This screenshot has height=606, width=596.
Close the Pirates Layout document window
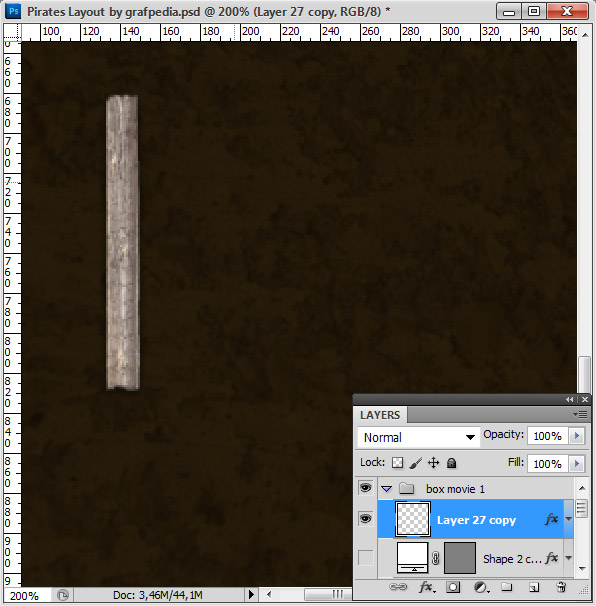[567, 11]
